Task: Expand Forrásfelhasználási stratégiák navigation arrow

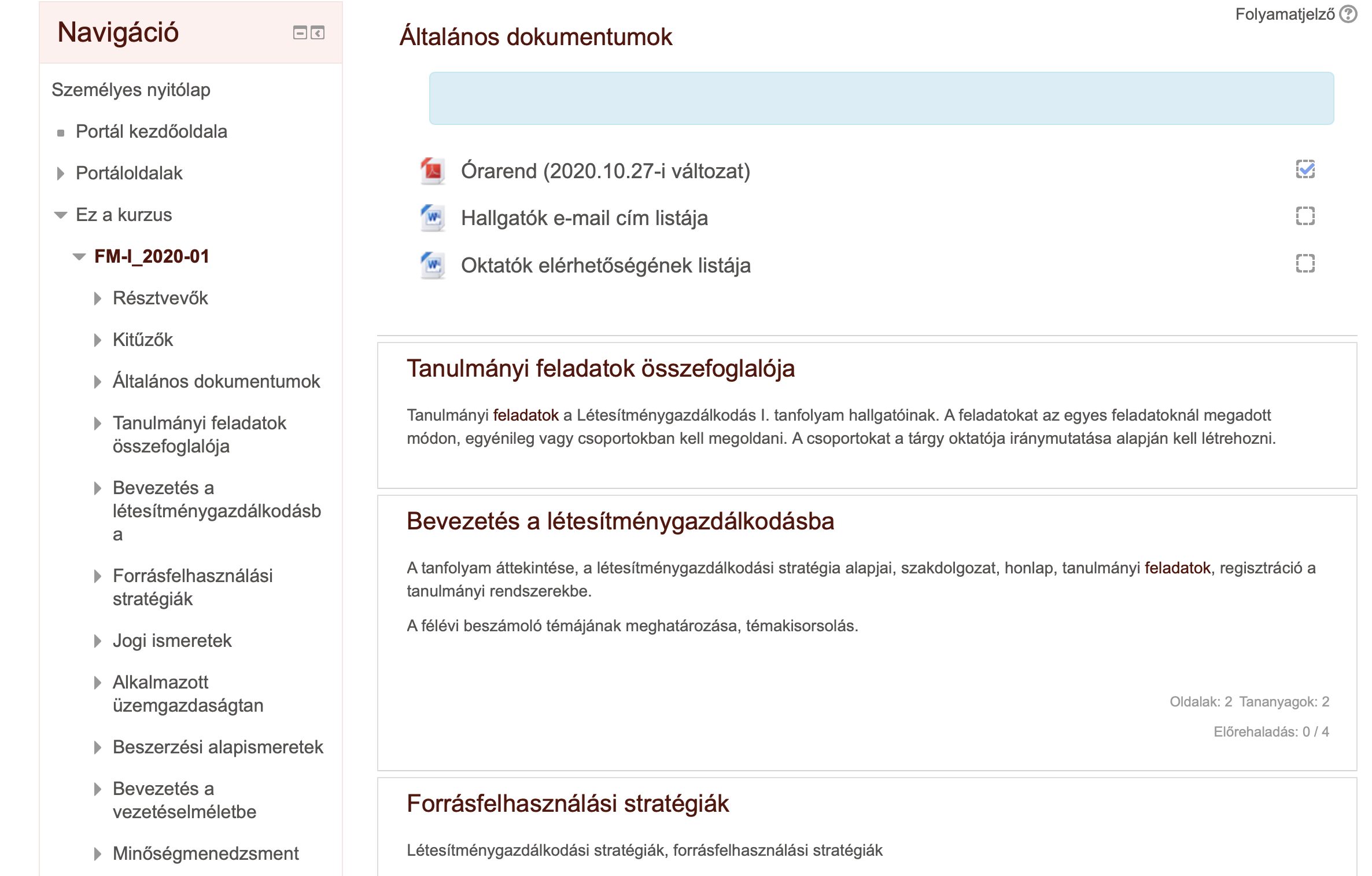Action: [x=98, y=576]
